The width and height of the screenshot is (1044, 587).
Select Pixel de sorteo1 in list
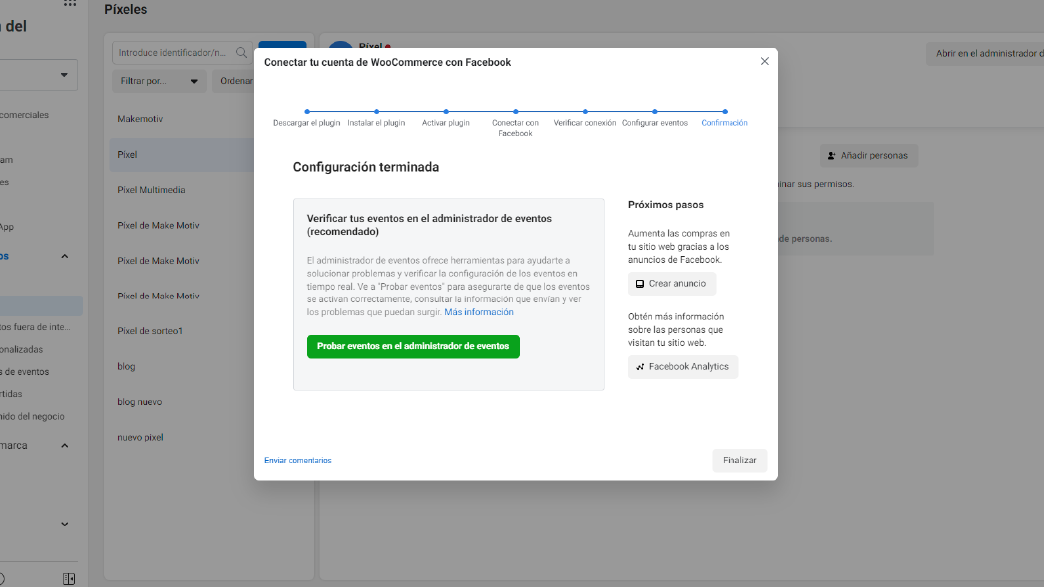click(150, 331)
